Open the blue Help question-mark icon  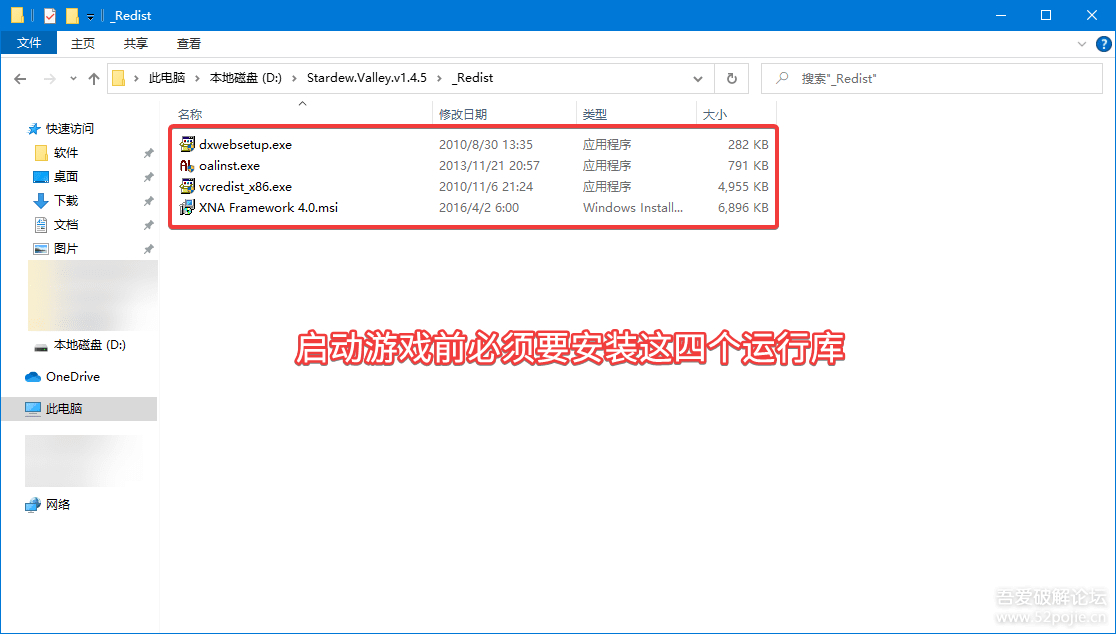point(1103,44)
